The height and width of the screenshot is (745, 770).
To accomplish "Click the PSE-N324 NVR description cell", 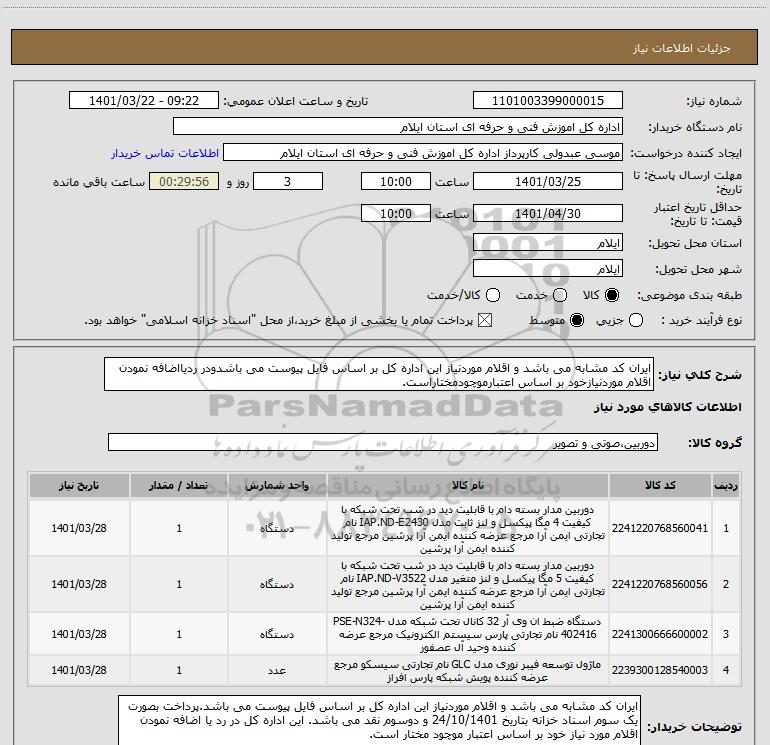I will click(468, 635).
